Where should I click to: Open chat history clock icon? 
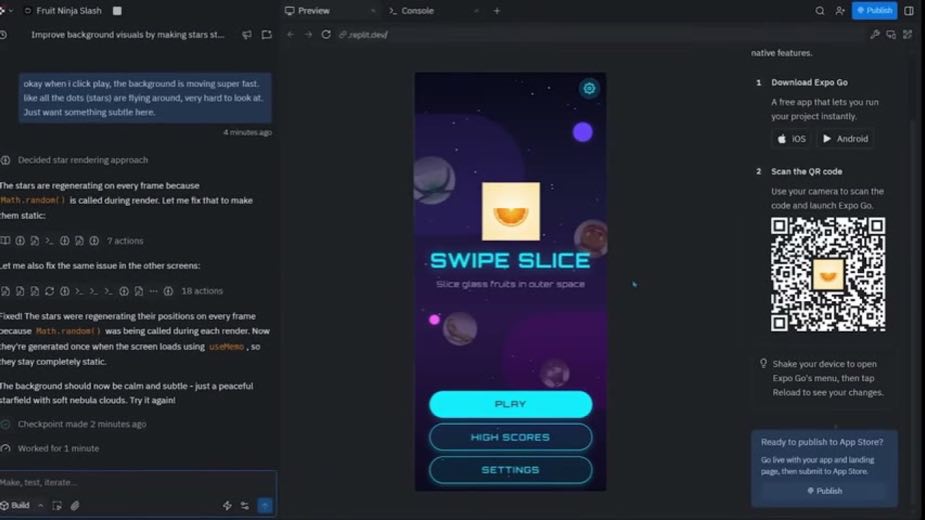click(x=4, y=35)
